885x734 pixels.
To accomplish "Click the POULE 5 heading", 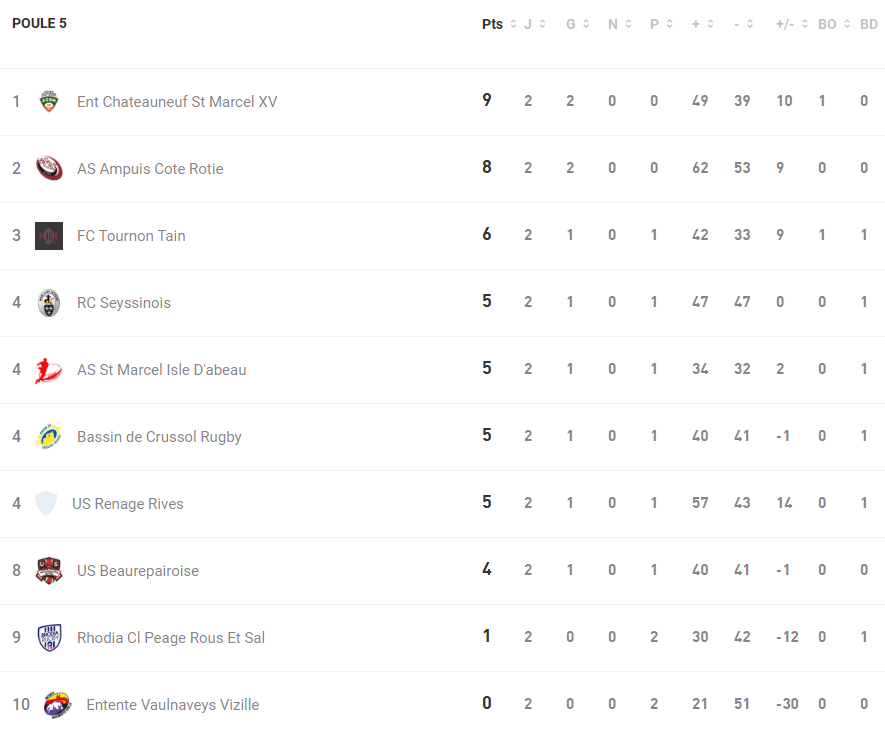I will [39, 23].
